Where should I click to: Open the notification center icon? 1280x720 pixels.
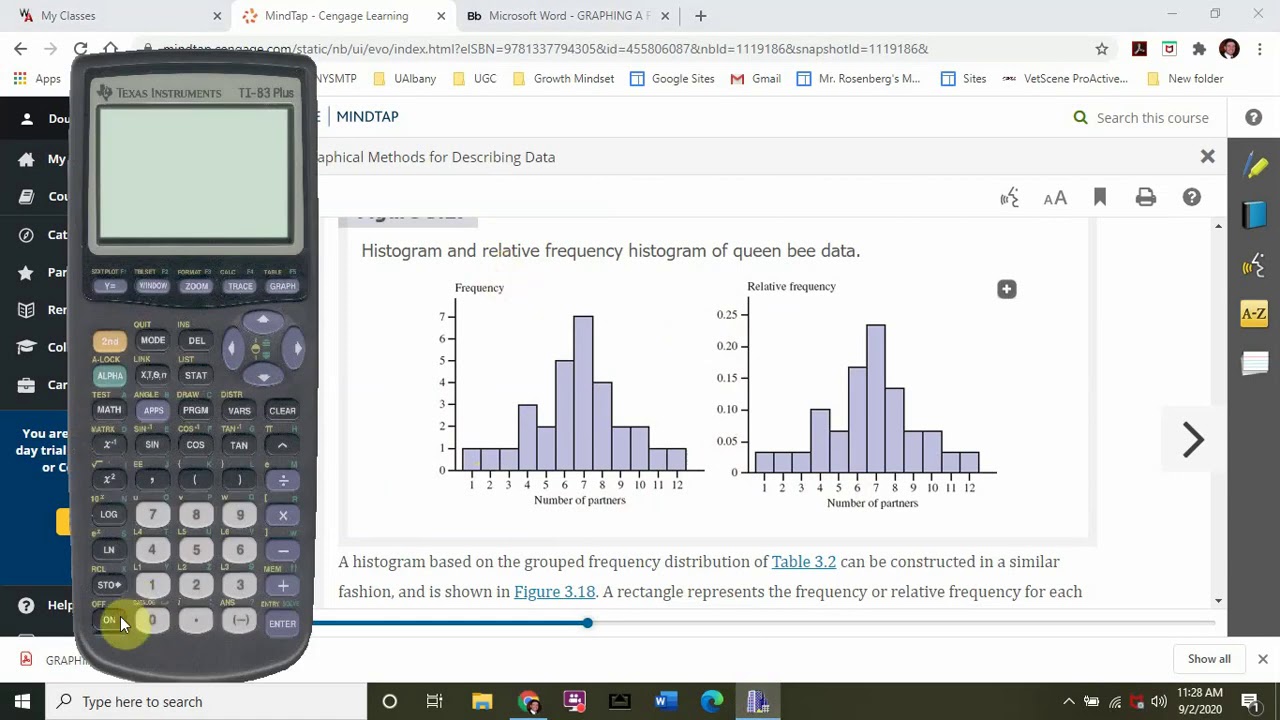[1249, 702]
